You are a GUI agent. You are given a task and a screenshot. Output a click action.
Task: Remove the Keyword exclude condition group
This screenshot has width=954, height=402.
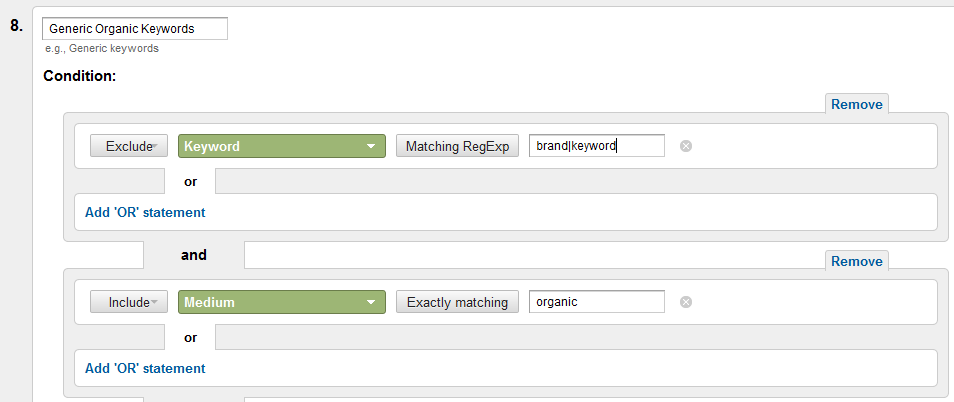point(857,105)
